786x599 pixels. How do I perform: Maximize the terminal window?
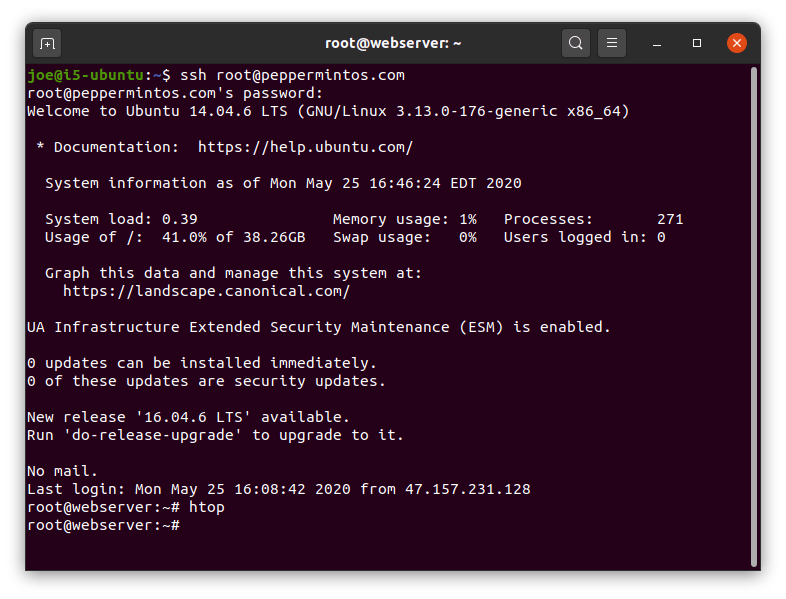click(697, 43)
